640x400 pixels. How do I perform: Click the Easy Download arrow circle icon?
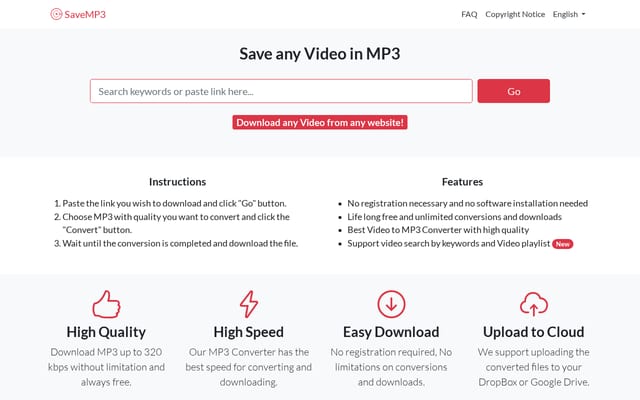point(391,304)
